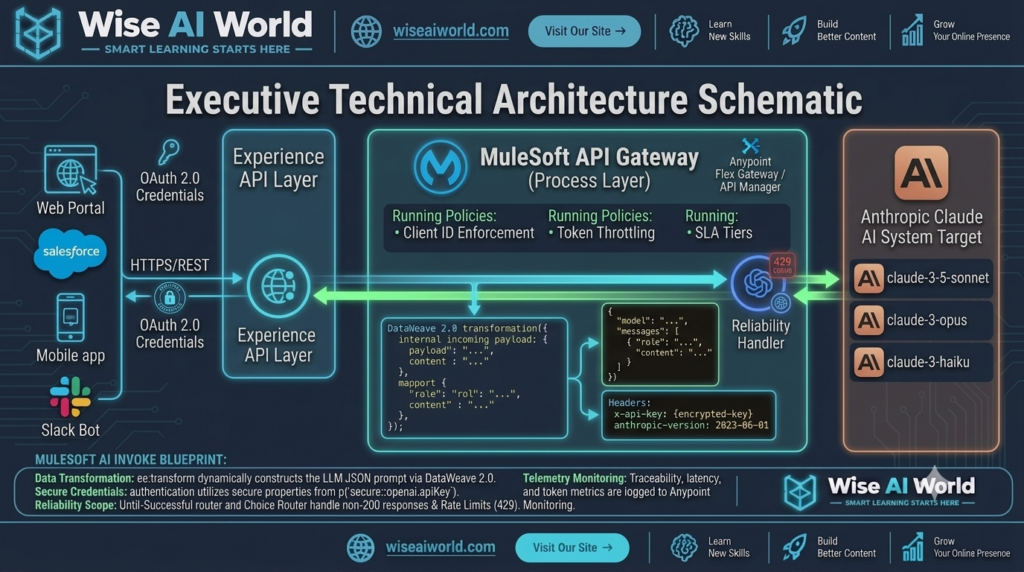
Task: Click the Executive Technical Architecture Schematic heading
Action: (513, 100)
